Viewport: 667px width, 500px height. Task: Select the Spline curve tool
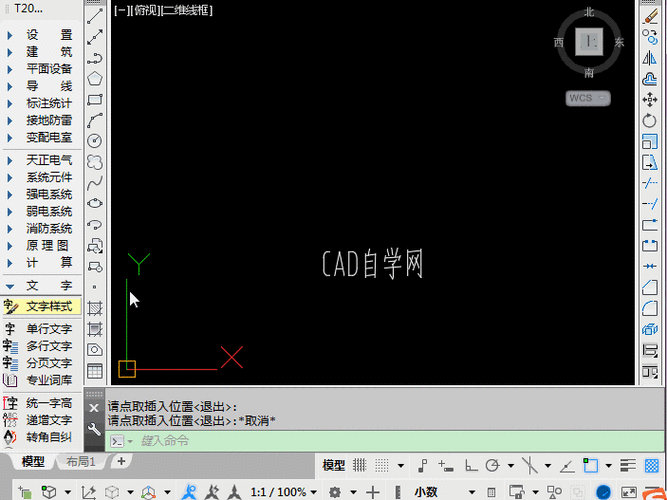tap(95, 183)
